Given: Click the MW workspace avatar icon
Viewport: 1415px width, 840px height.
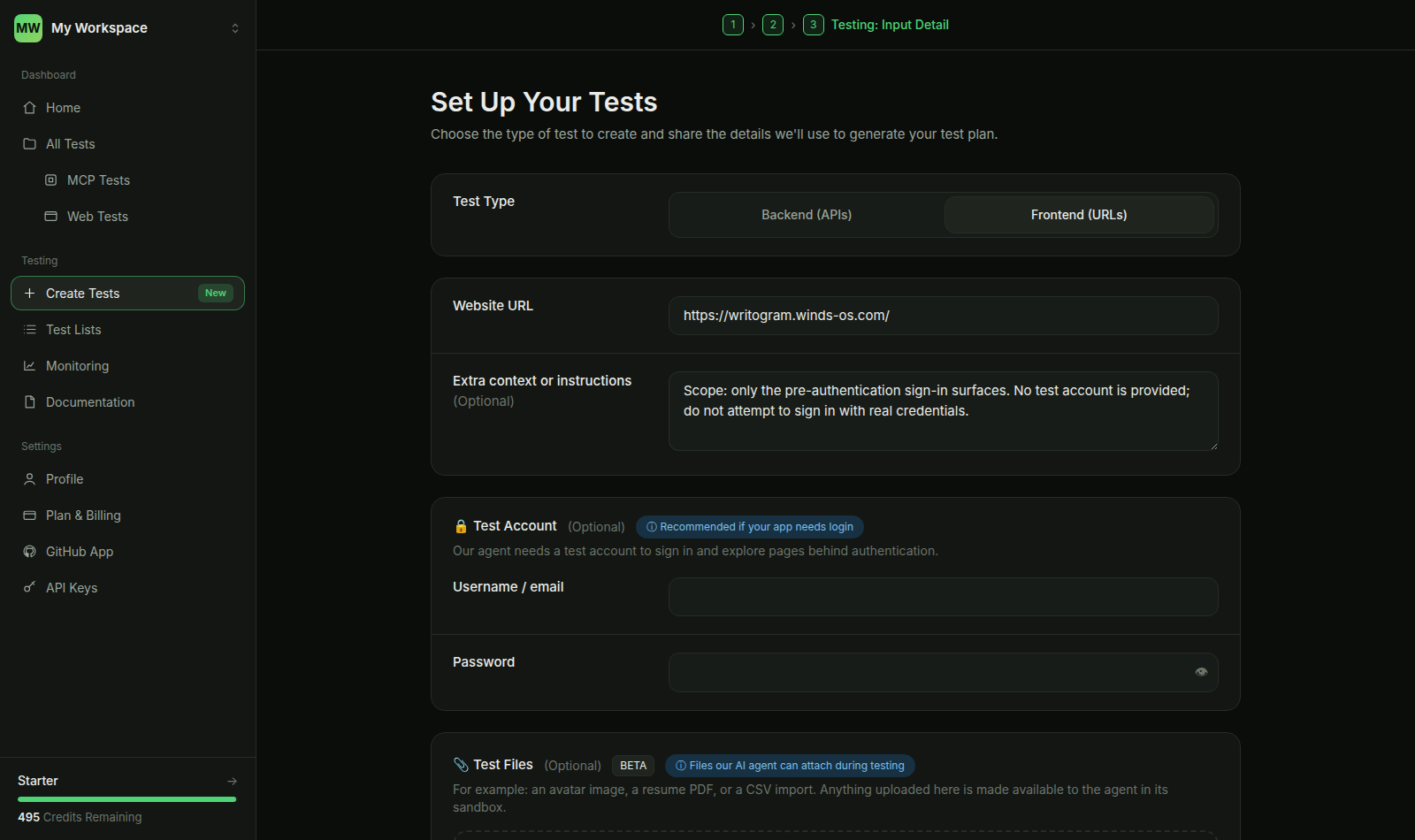Looking at the screenshot, I should point(28,28).
